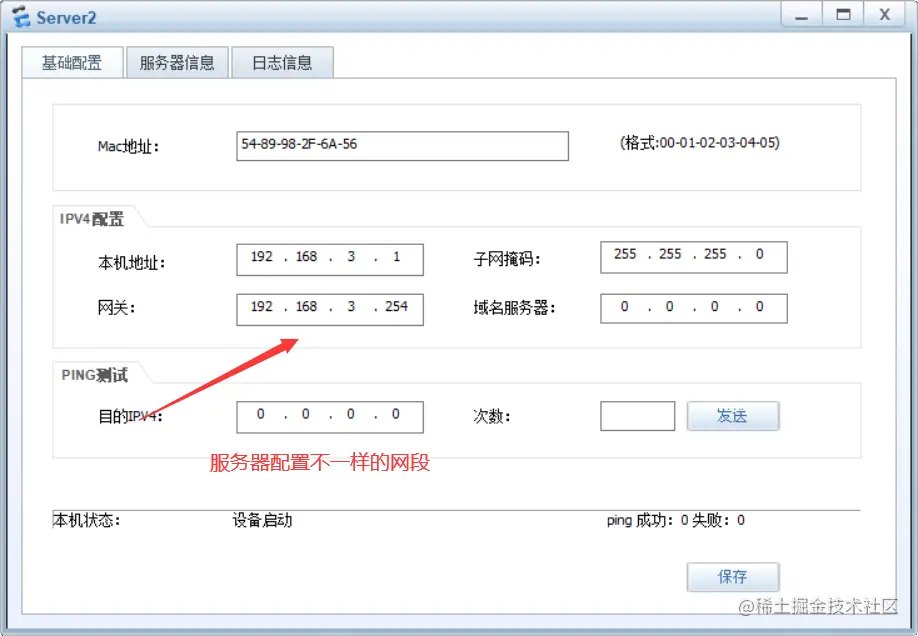
Task: Click the format hint (格式:00-01-02-03-04-05)
Action: [700, 143]
